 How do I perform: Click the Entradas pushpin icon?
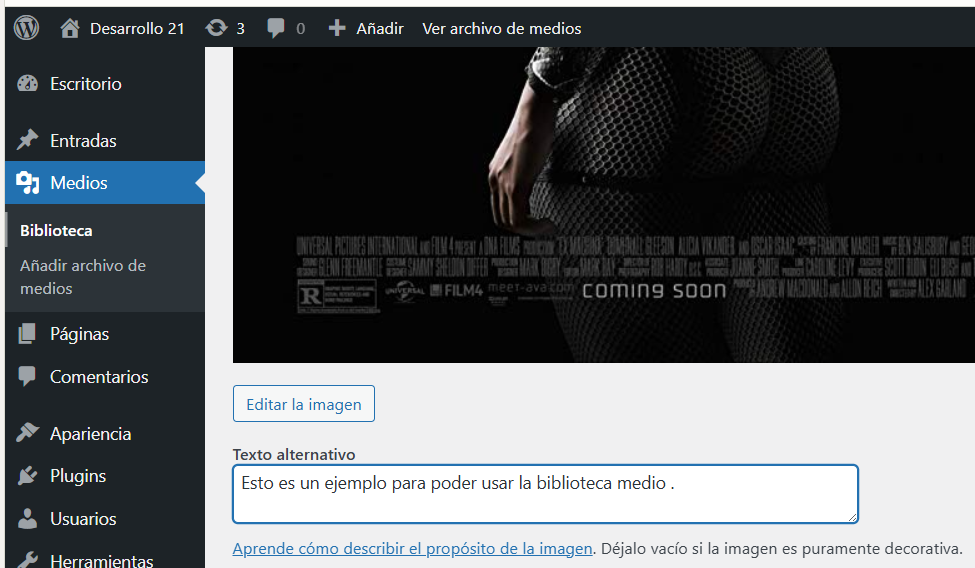pos(28,141)
